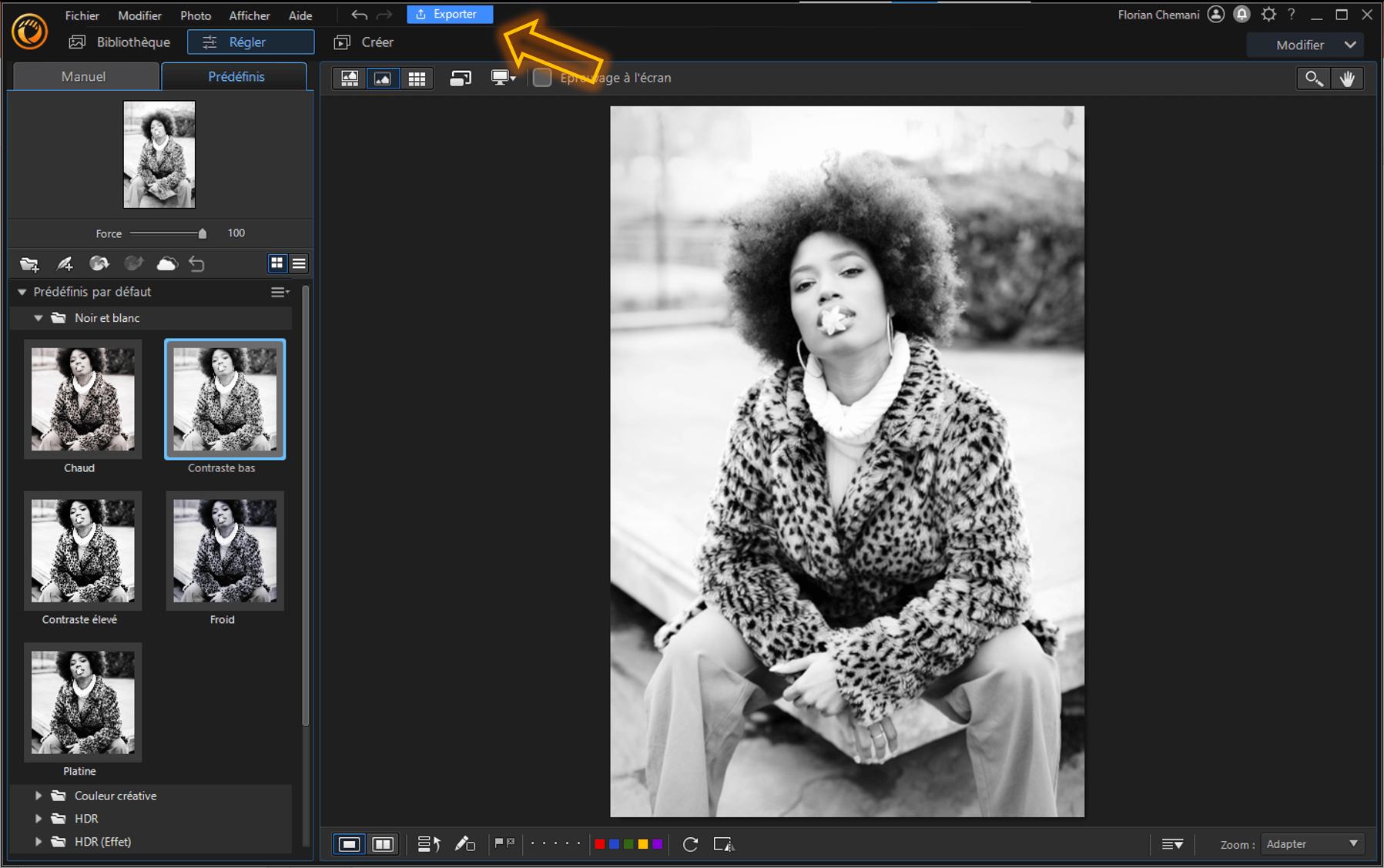Open the Créer module
The image size is (1384, 868).
click(364, 42)
